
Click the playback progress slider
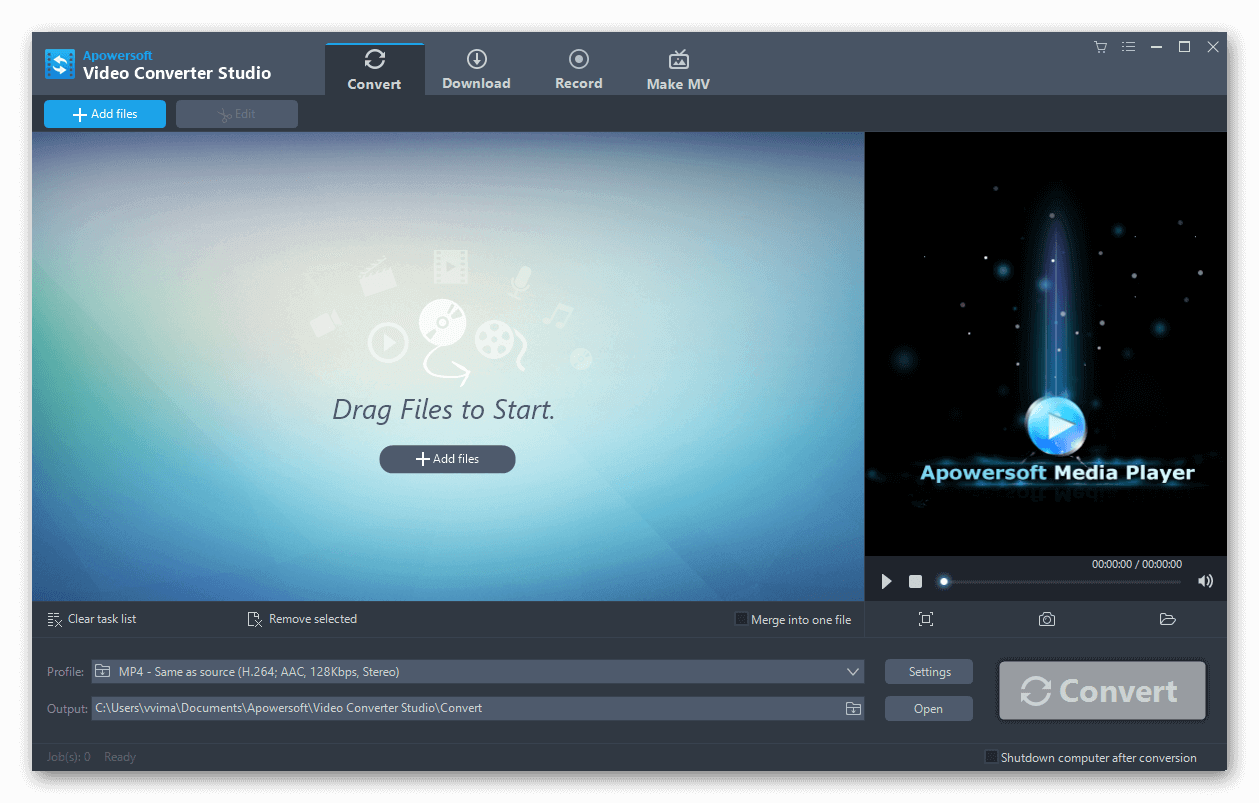click(x=1060, y=581)
